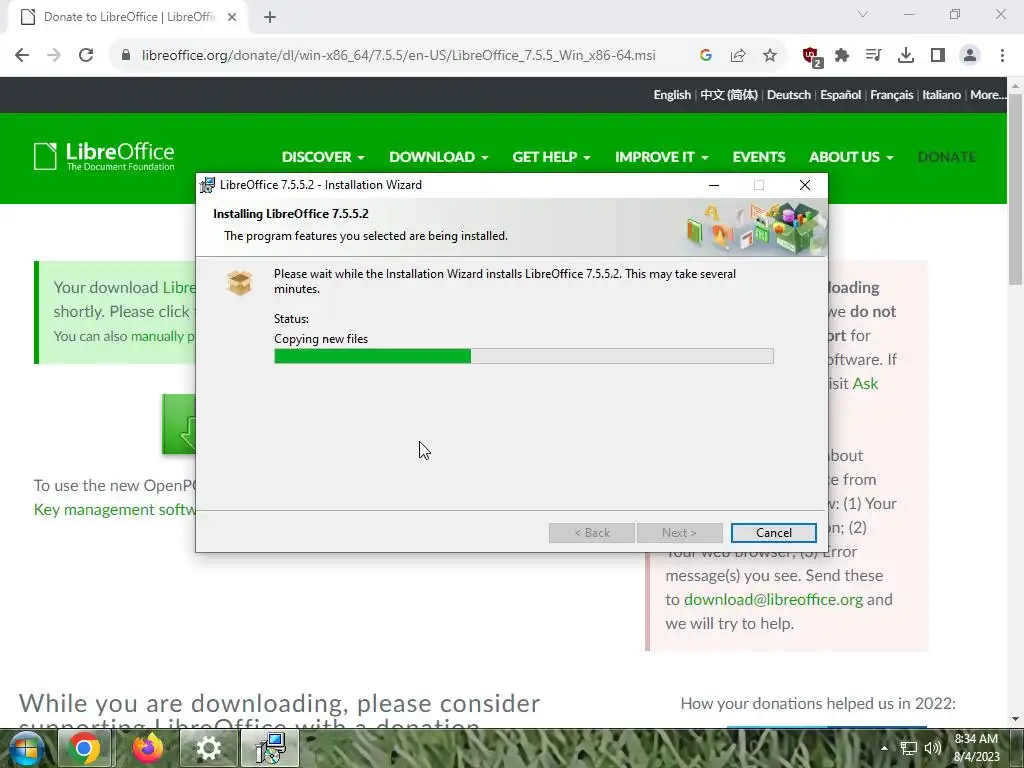Switch site language to Italiano
This screenshot has height=768, width=1024.
[x=942, y=95]
